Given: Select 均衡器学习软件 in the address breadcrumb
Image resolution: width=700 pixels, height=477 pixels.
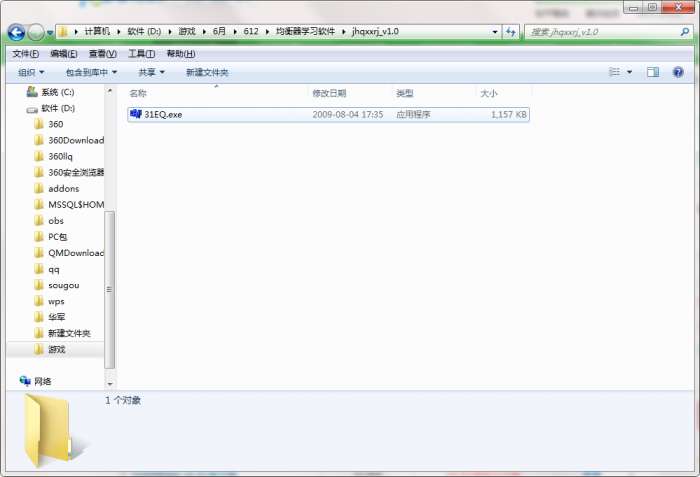Looking at the screenshot, I should pyautogui.click(x=305, y=31).
